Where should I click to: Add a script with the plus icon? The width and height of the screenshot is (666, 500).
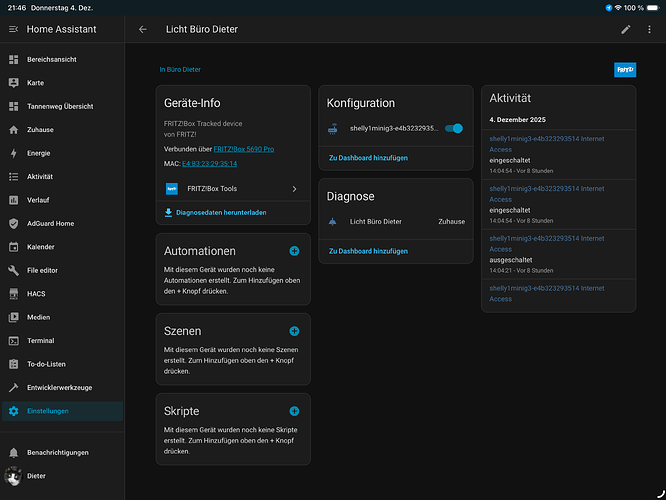tap(294, 411)
